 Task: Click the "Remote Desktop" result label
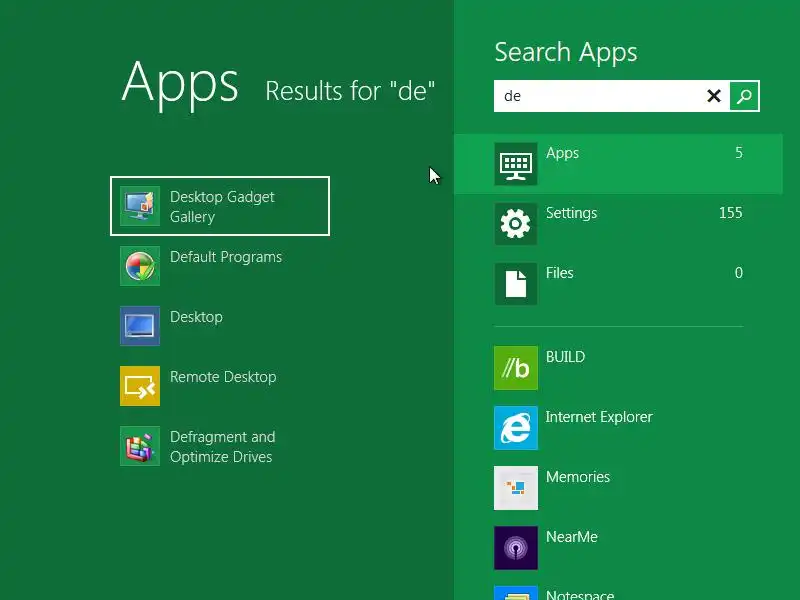click(223, 377)
